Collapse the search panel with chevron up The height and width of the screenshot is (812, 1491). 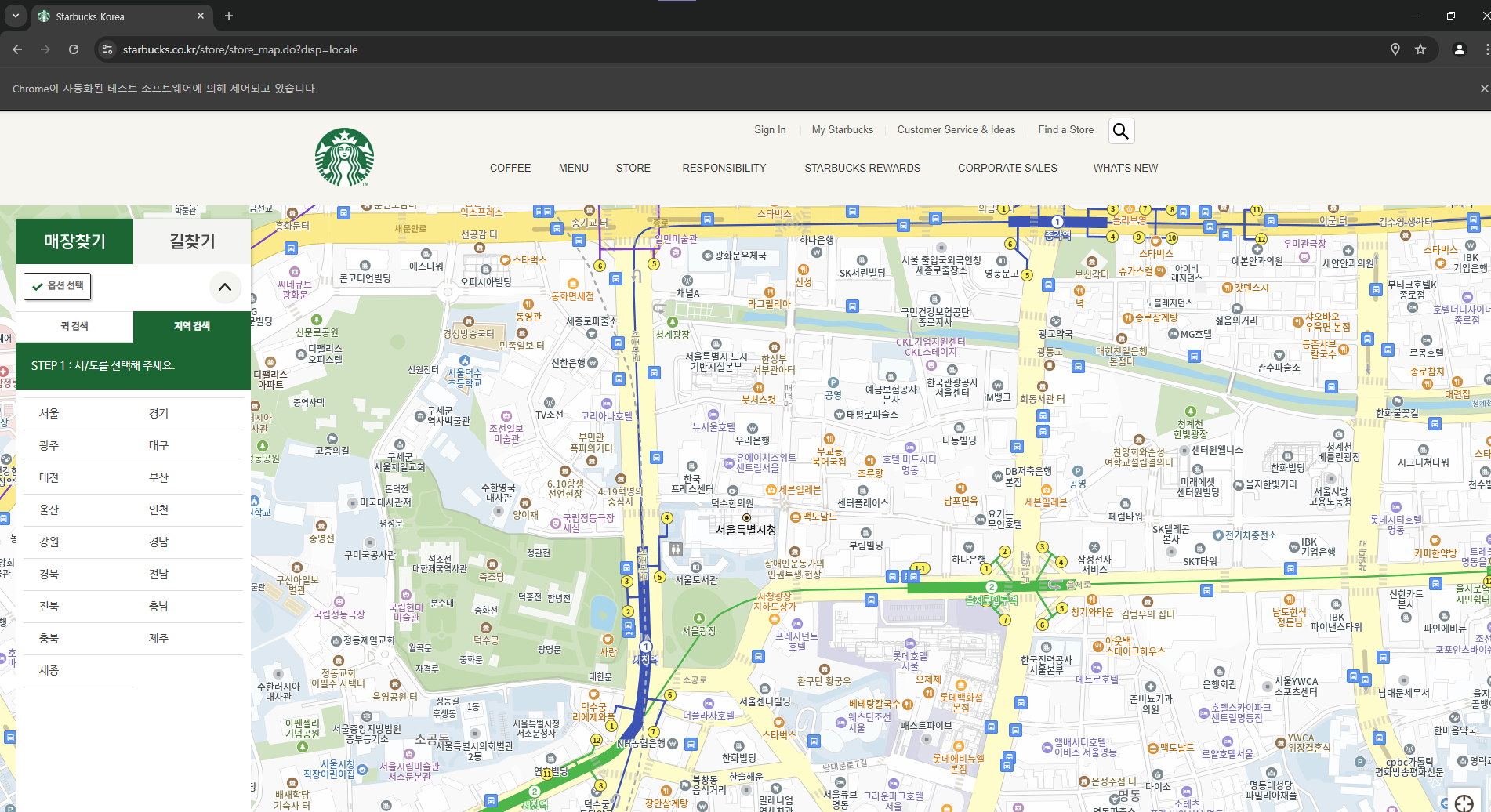click(225, 287)
